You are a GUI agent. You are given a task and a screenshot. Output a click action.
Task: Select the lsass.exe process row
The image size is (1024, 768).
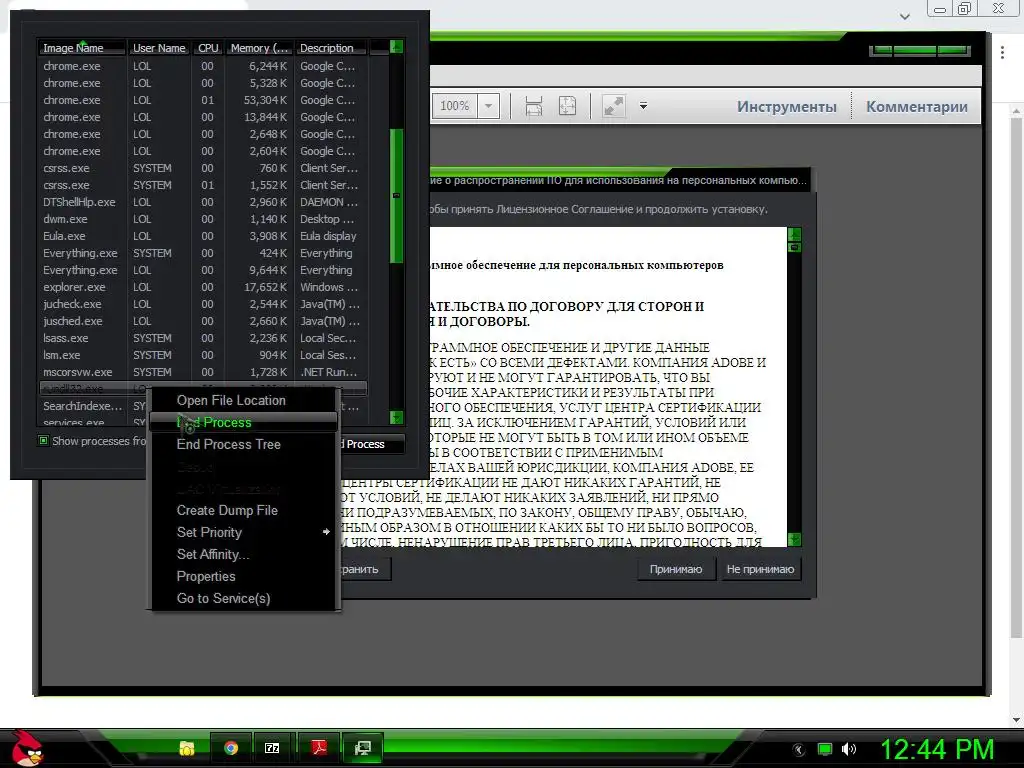point(202,338)
